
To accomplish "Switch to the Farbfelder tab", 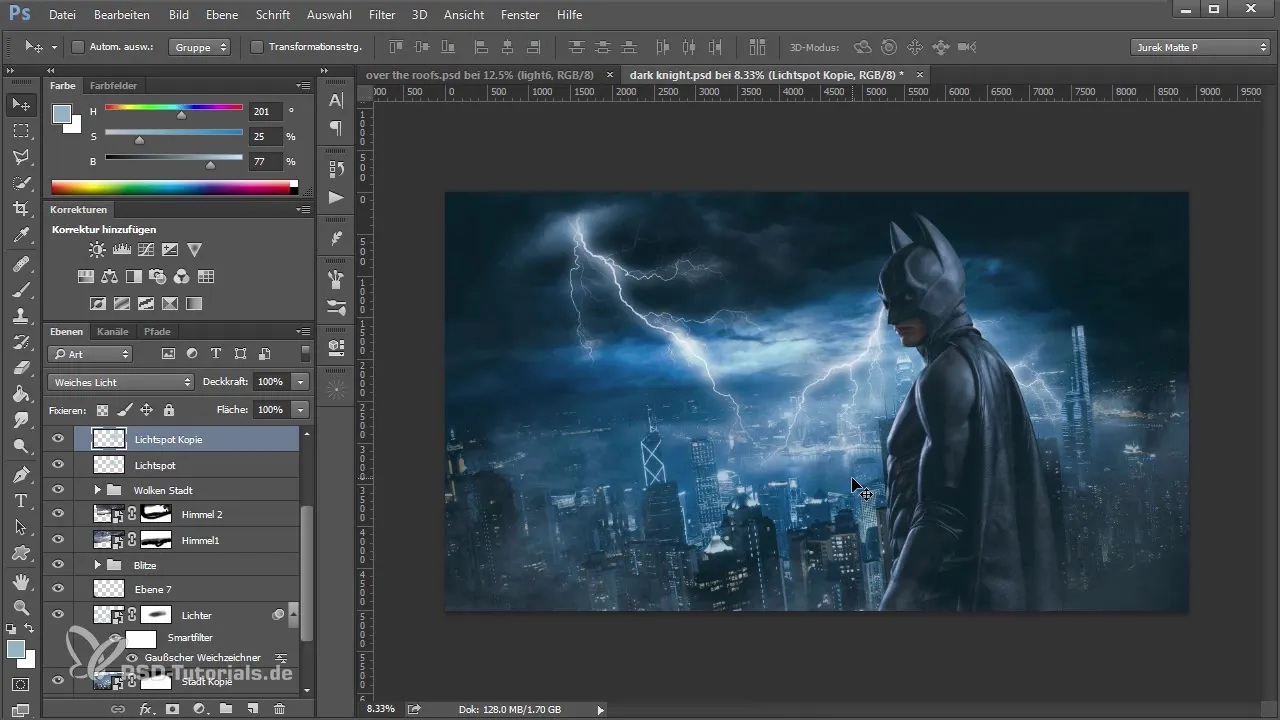I will pyautogui.click(x=113, y=86).
